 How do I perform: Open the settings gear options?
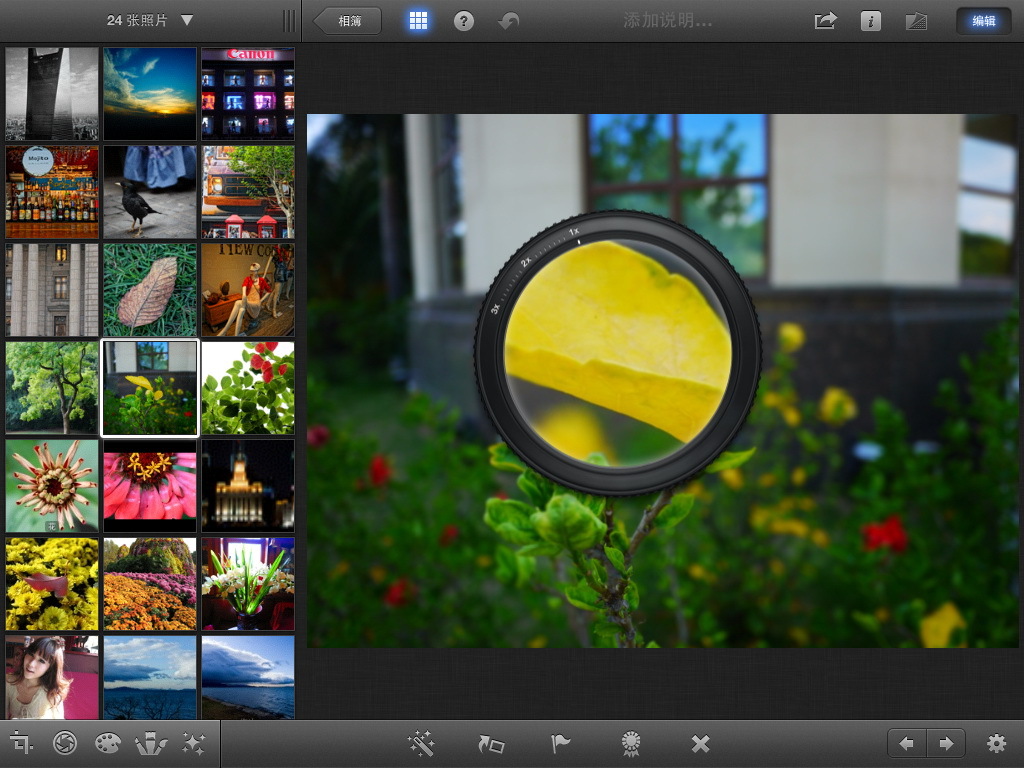coord(996,743)
